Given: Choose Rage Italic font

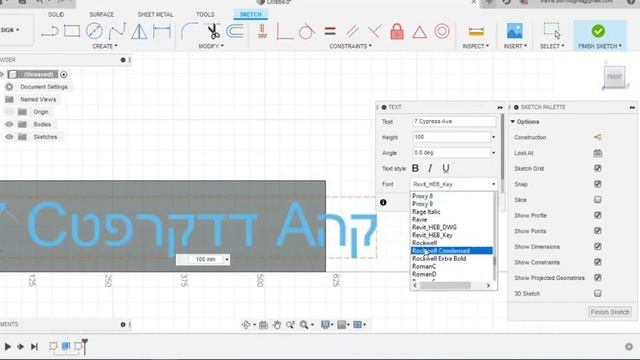Looking at the screenshot, I should click(426, 211).
